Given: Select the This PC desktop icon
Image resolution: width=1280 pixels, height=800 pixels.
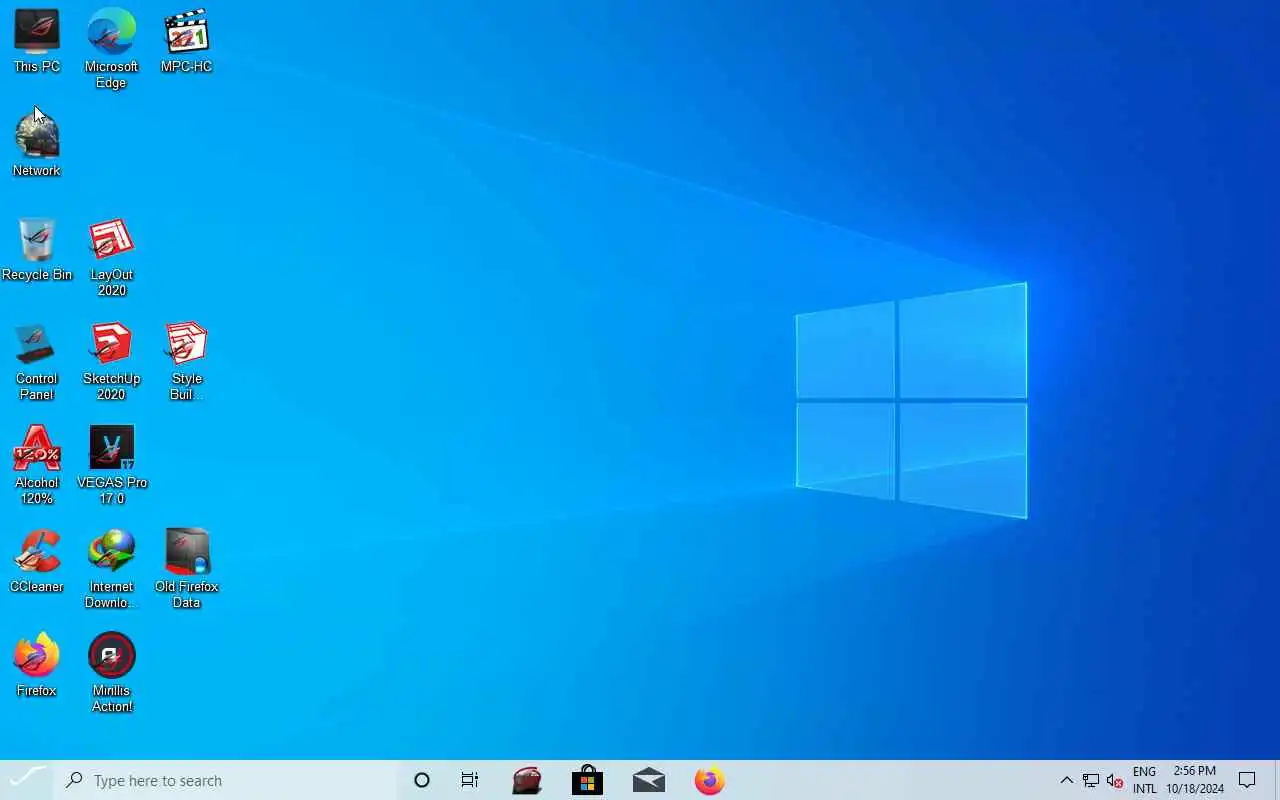Looking at the screenshot, I should (x=37, y=42).
